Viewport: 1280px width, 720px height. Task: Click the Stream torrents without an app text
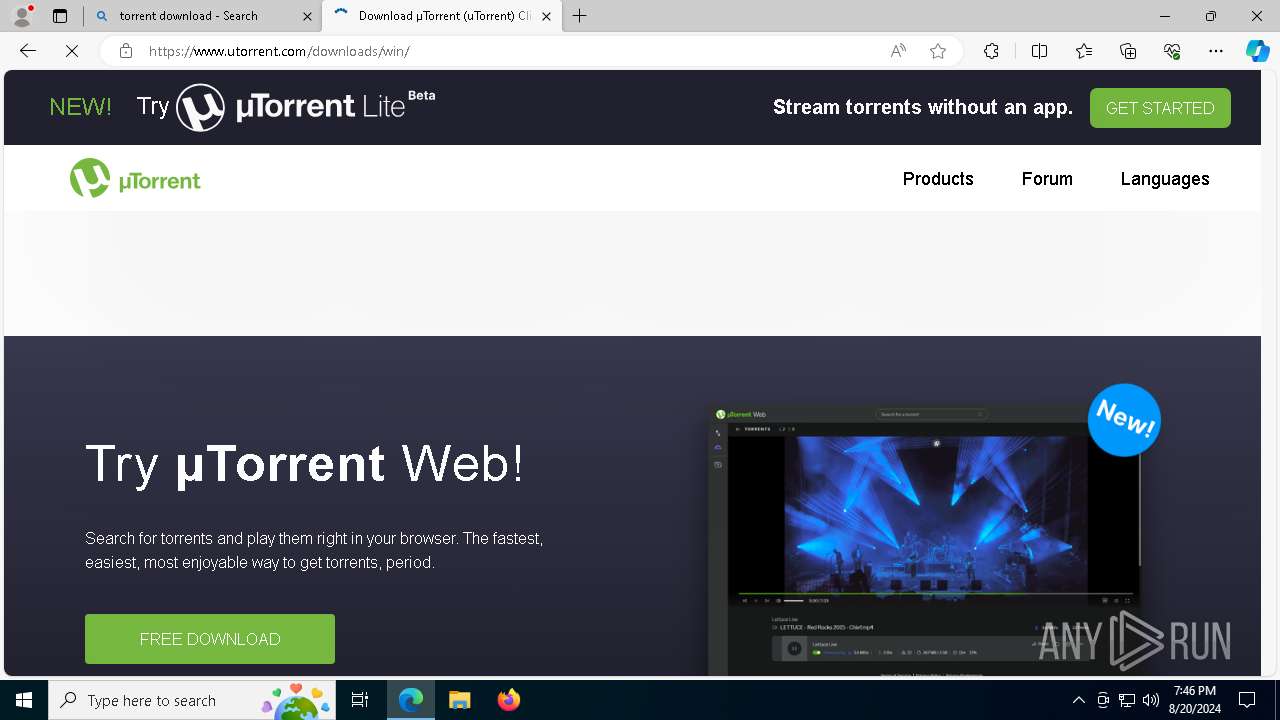pos(923,107)
